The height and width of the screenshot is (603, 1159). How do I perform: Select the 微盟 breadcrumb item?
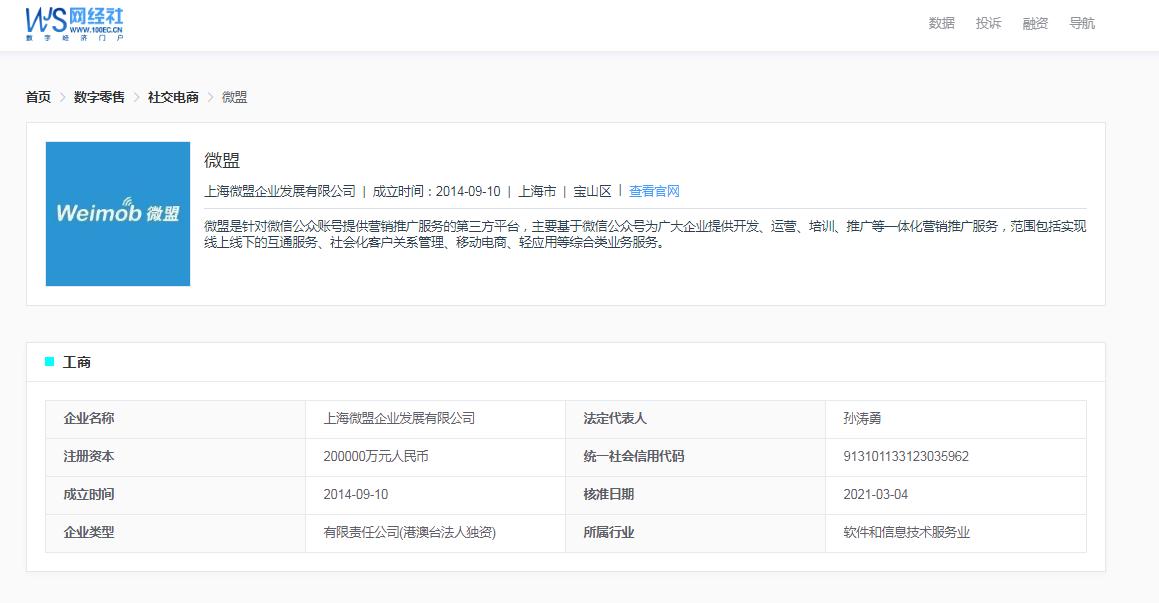[x=233, y=97]
